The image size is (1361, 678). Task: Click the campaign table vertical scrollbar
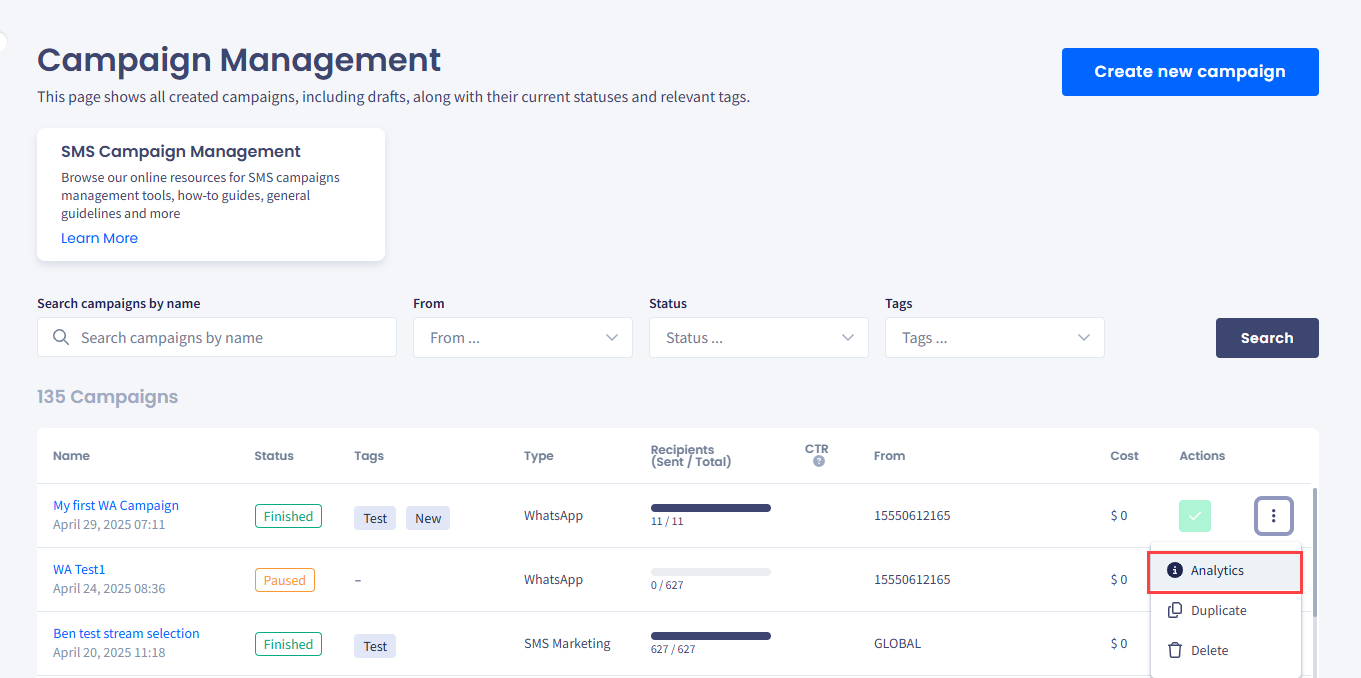click(1314, 552)
